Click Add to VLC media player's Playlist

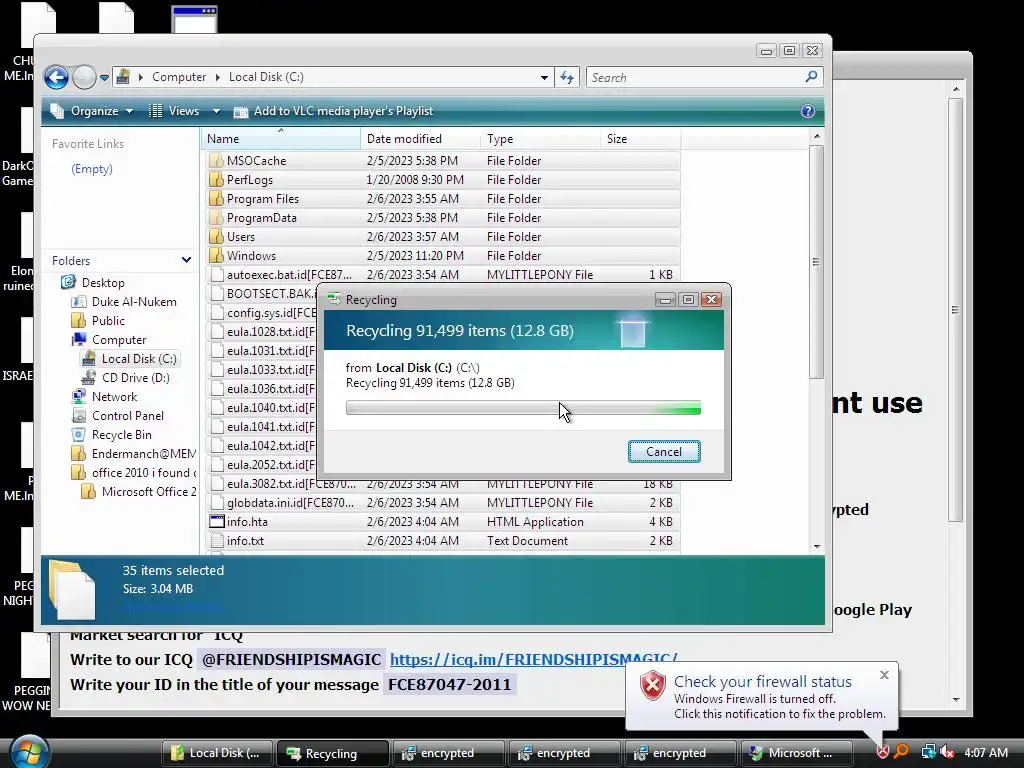[x=334, y=111]
